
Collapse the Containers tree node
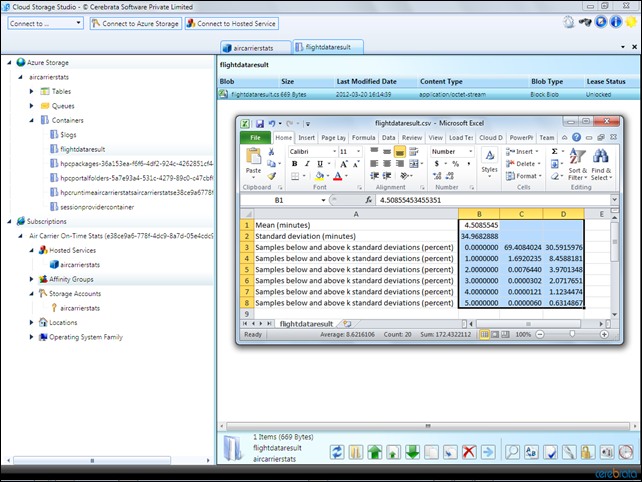32,120
